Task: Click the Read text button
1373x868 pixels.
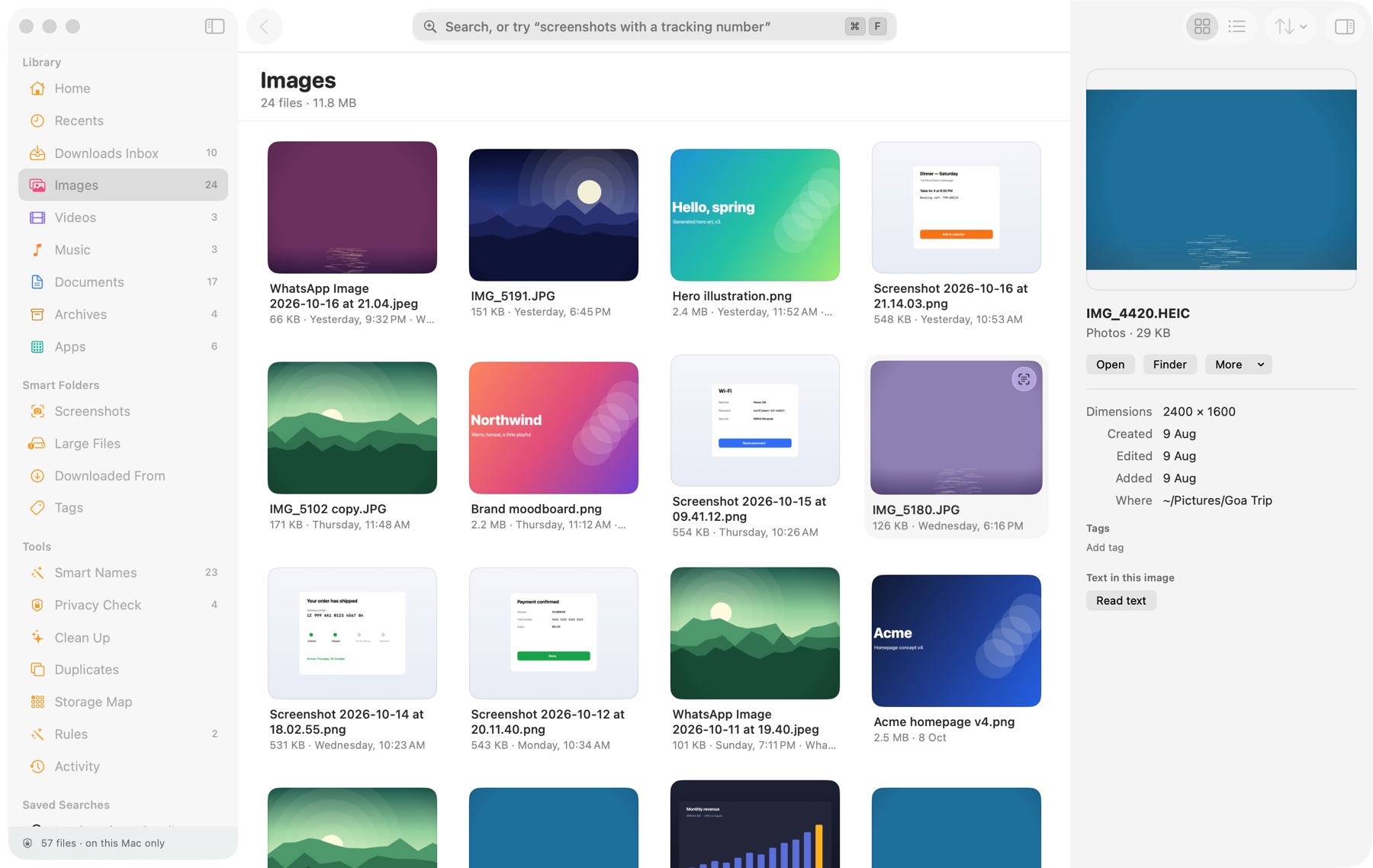Action: [x=1121, y=601]
